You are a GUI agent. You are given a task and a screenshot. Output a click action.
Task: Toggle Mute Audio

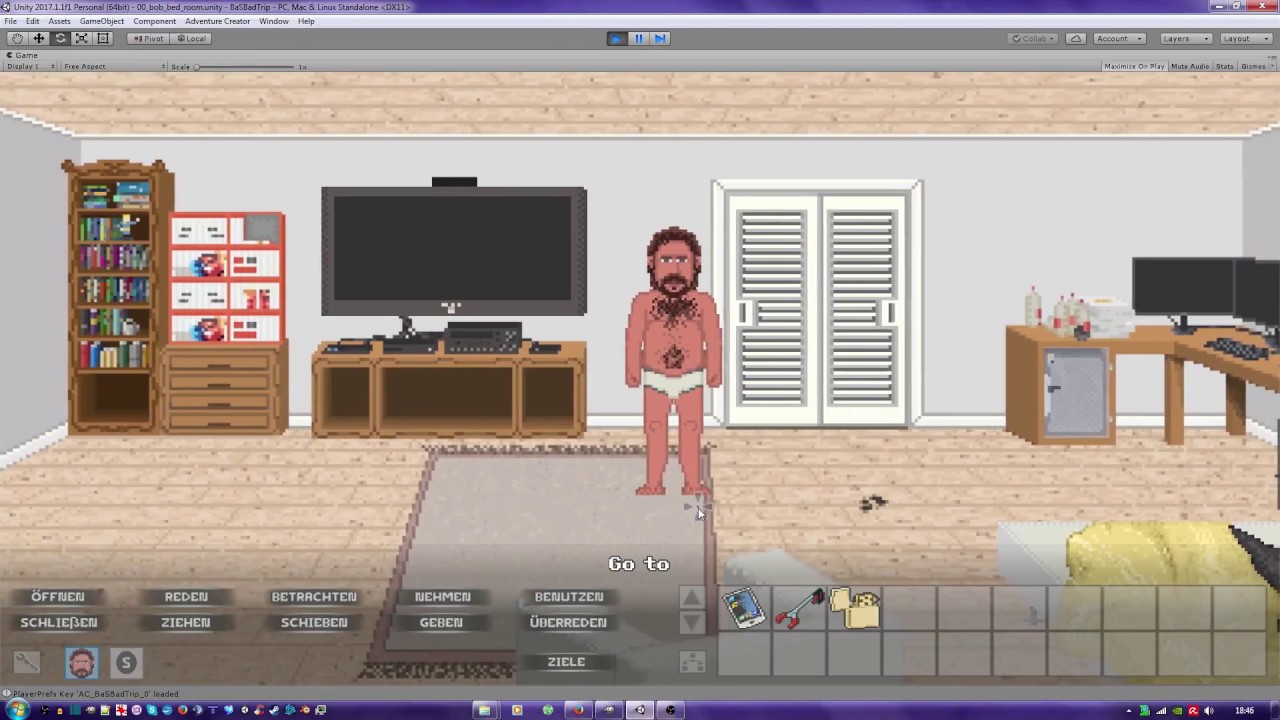point(1190,66)
